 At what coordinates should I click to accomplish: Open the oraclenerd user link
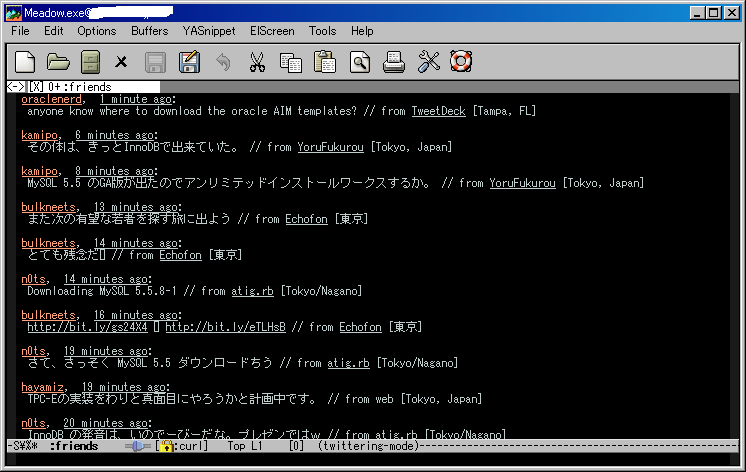51,99
